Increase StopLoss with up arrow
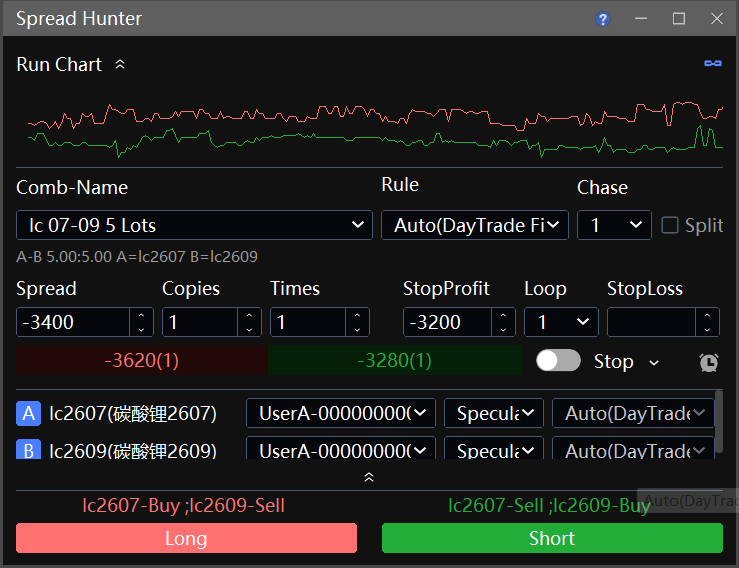Viewport: 739px width, 568px height. point(707,315)
